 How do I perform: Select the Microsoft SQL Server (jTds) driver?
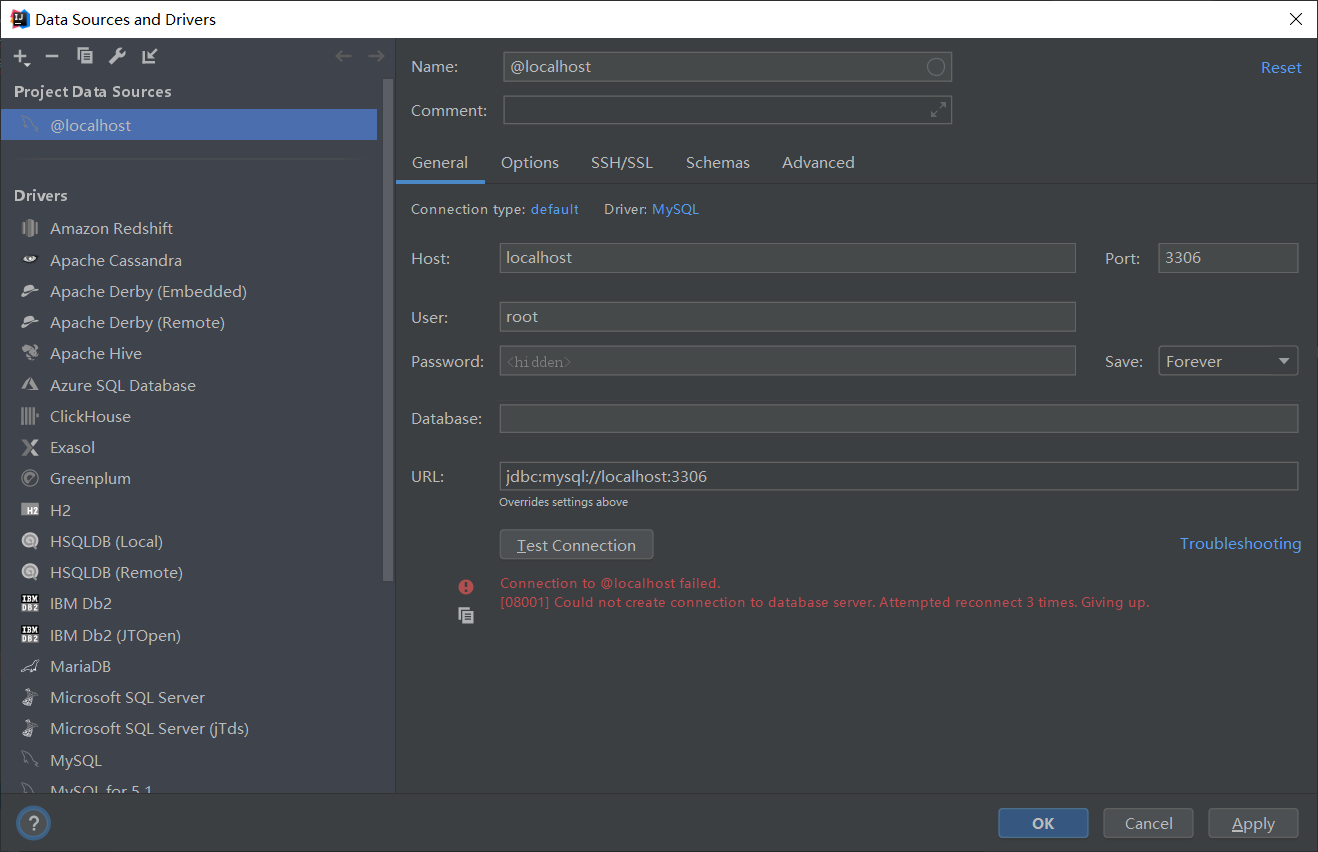pos(189,728)
